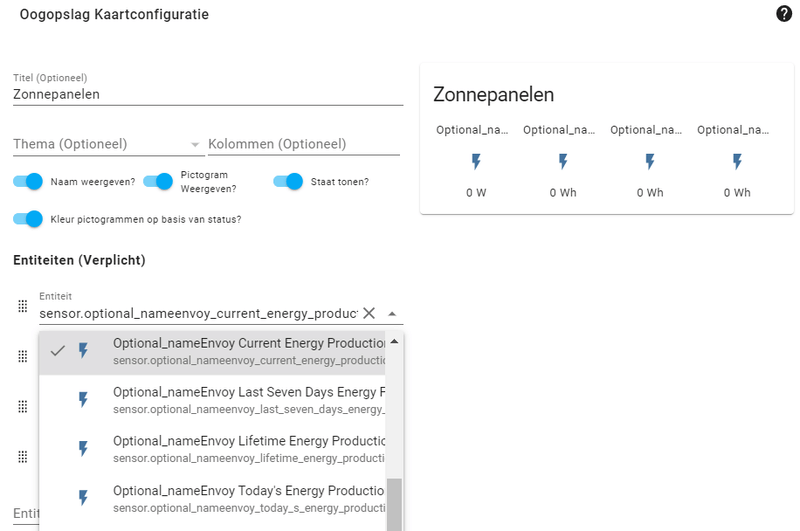
Task: Toggle the Naam weergeven switch
Action: click(29, 181)
